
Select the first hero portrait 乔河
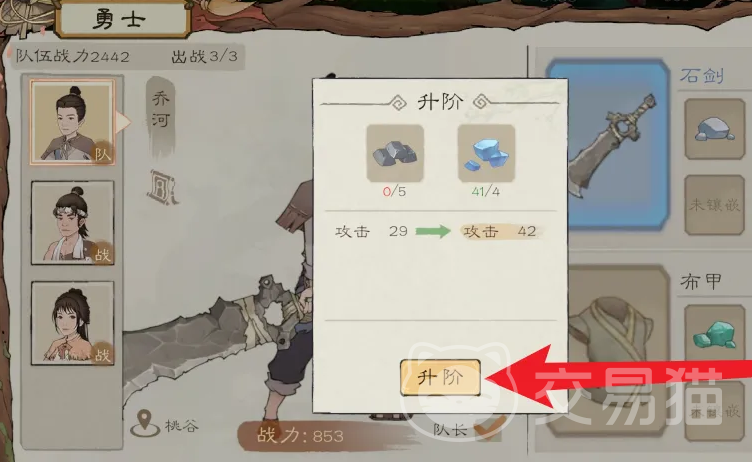coord(72,122)
